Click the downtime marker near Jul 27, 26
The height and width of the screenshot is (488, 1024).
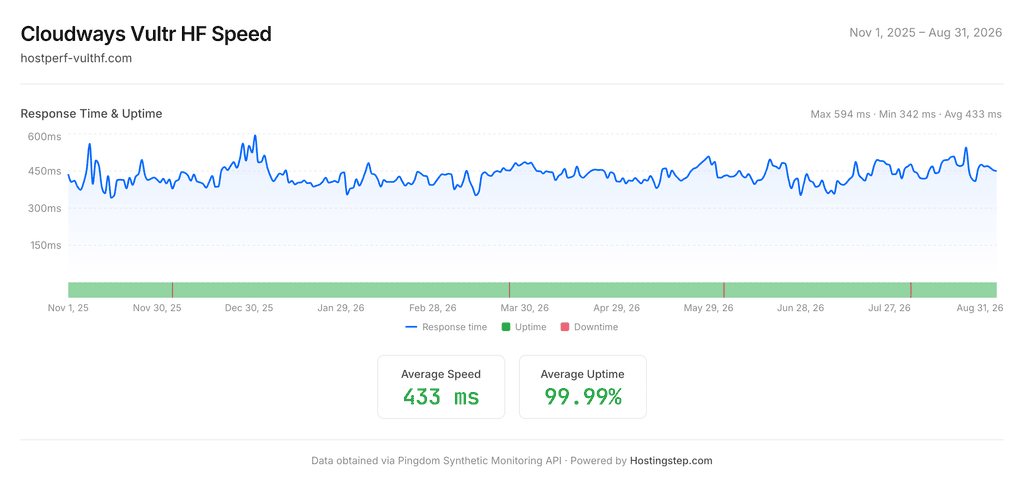click(911, 290)
